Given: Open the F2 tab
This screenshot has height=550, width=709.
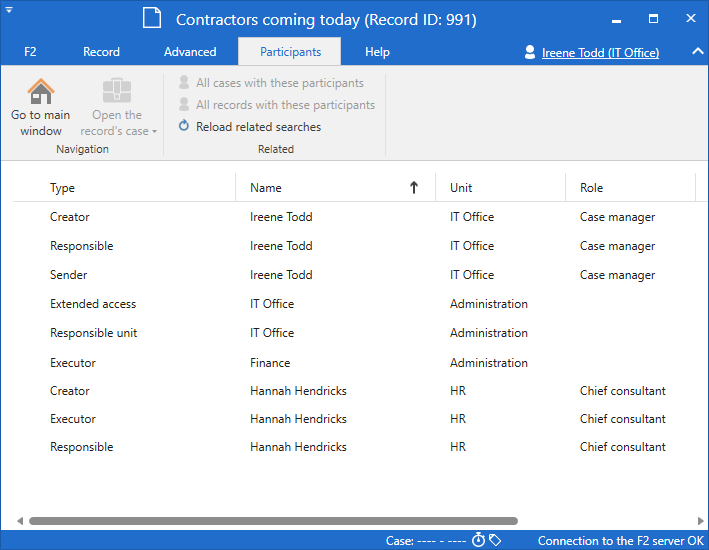Looking at the screenshot, I should pyautogui.click(x=30, y=52).
